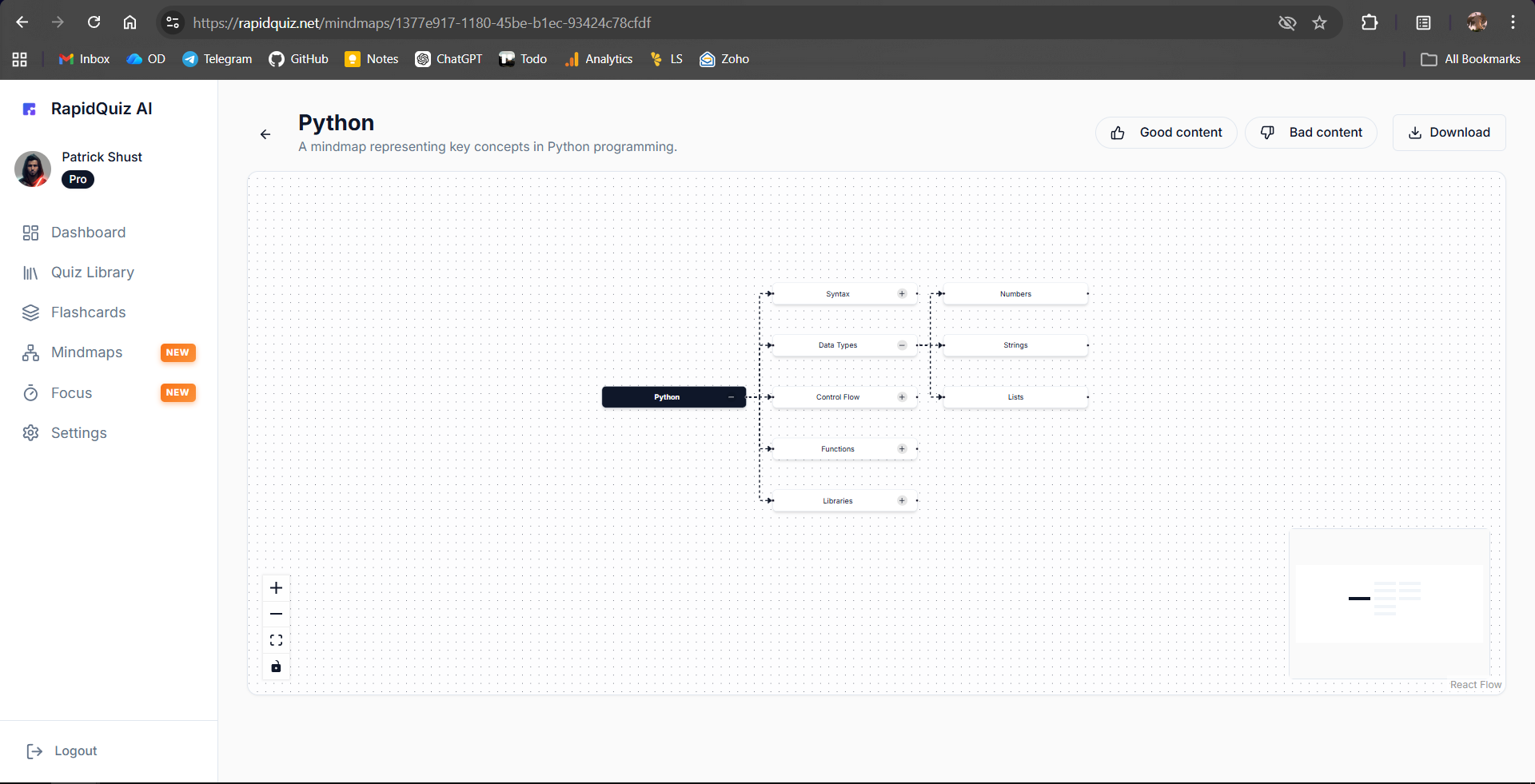Open Mindmaps in the sidebar
Viewport: 1535px width, 784px height.
(x=86, y=352)
